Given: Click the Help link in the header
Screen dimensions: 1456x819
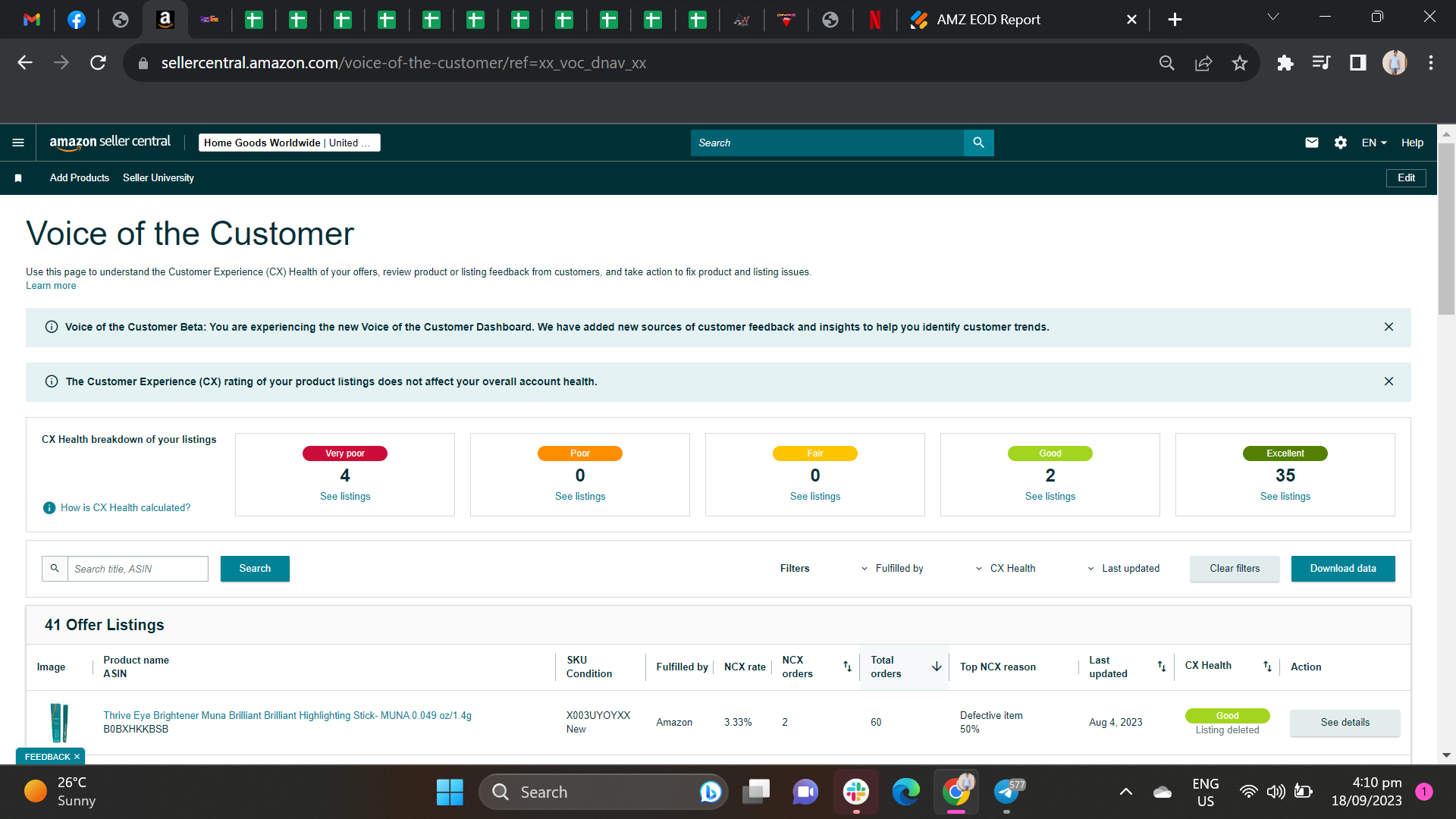Looking at the screenshot, I should click(1412, 143).
